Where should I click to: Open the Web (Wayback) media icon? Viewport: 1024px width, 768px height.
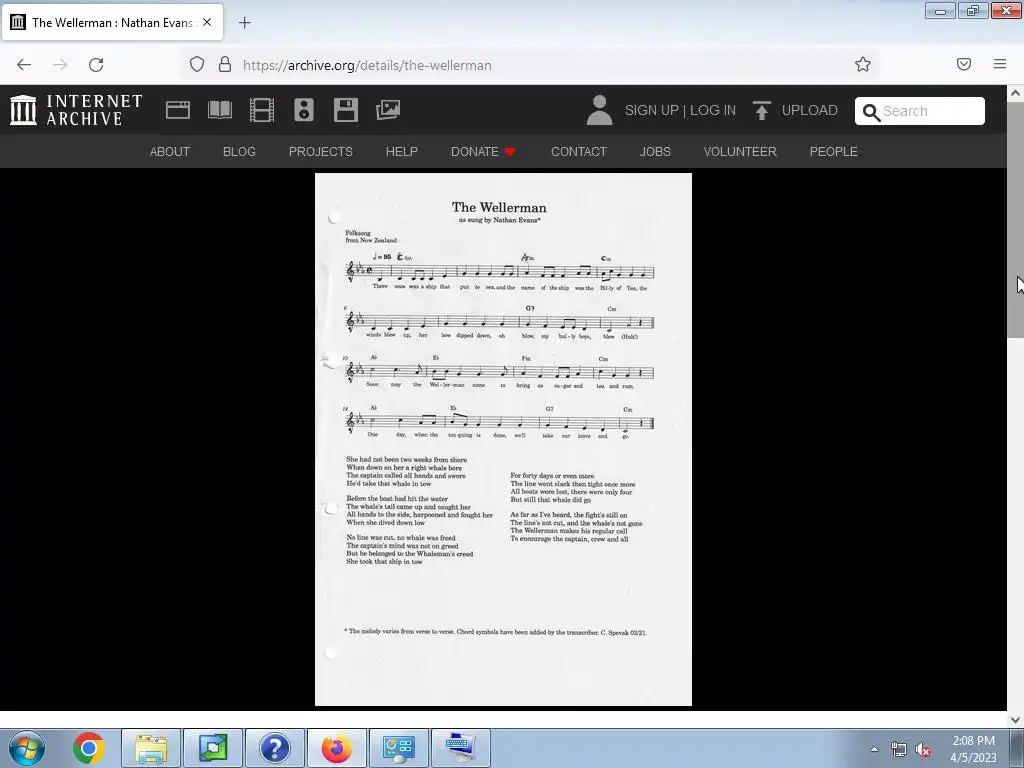(178, 110)
